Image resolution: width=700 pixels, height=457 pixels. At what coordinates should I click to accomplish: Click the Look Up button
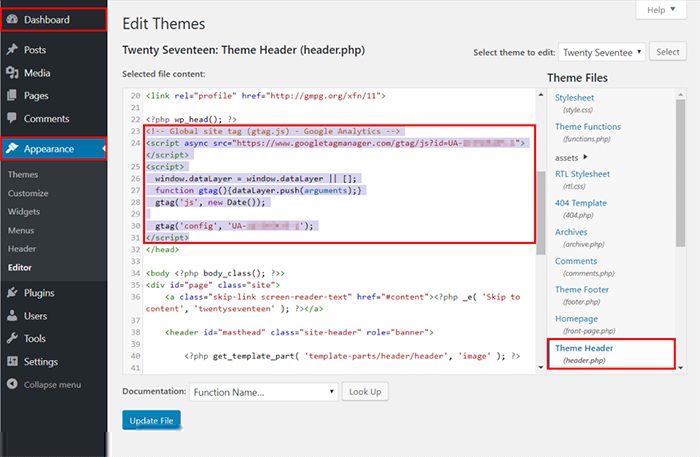[x=365, y=391]
